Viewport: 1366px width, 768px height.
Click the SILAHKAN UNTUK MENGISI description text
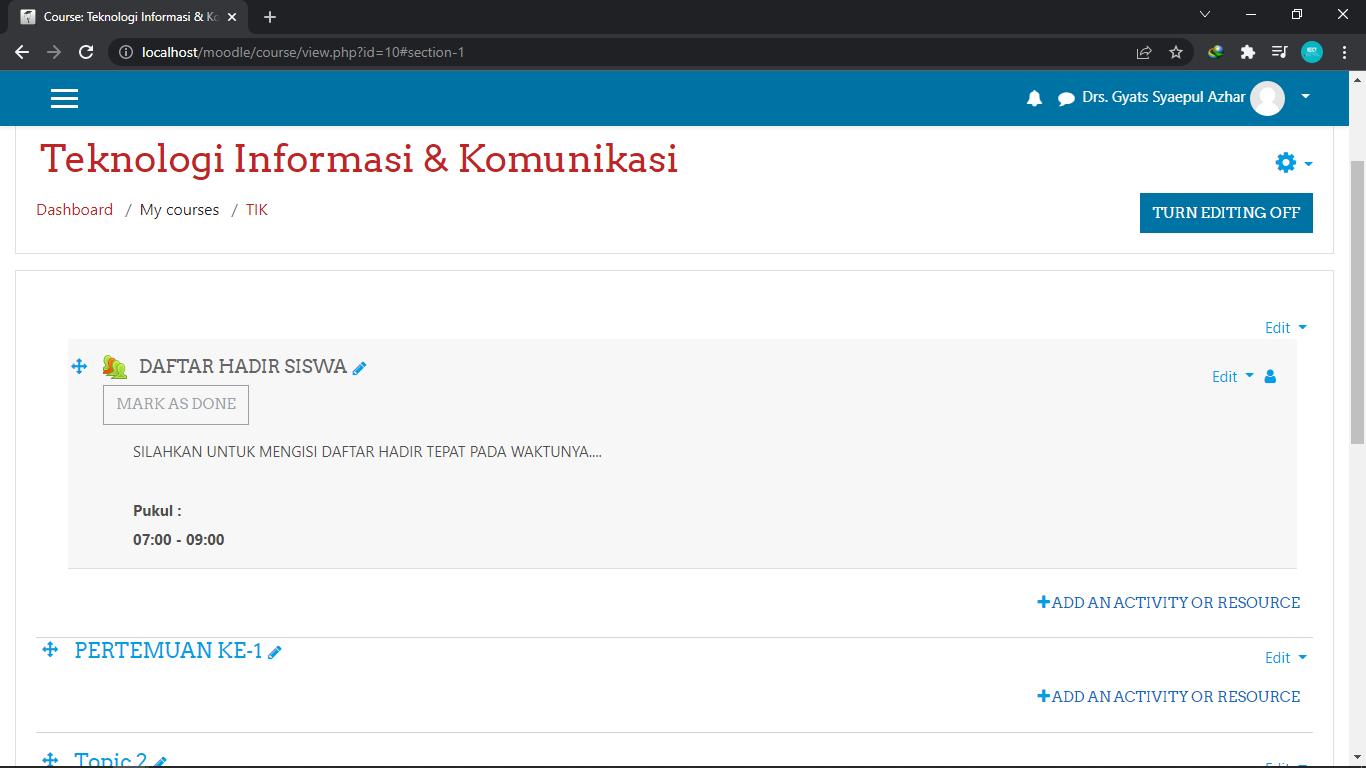(367, 452)
